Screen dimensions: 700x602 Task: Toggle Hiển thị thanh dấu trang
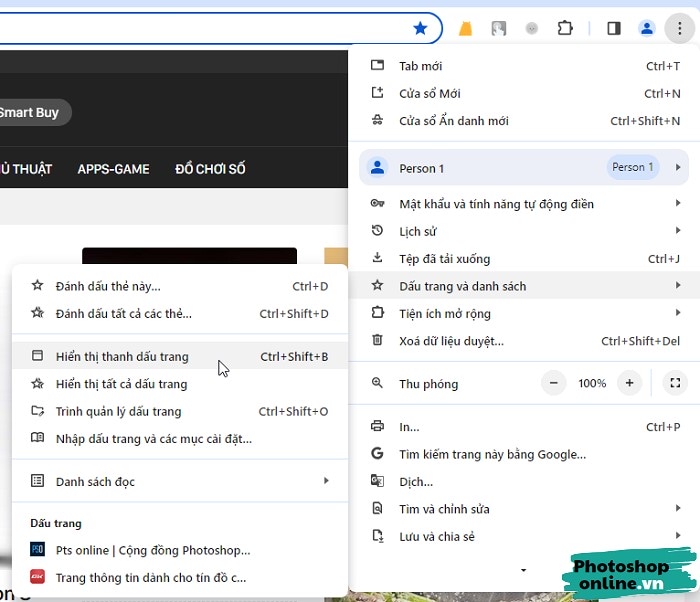coord(180,356)
